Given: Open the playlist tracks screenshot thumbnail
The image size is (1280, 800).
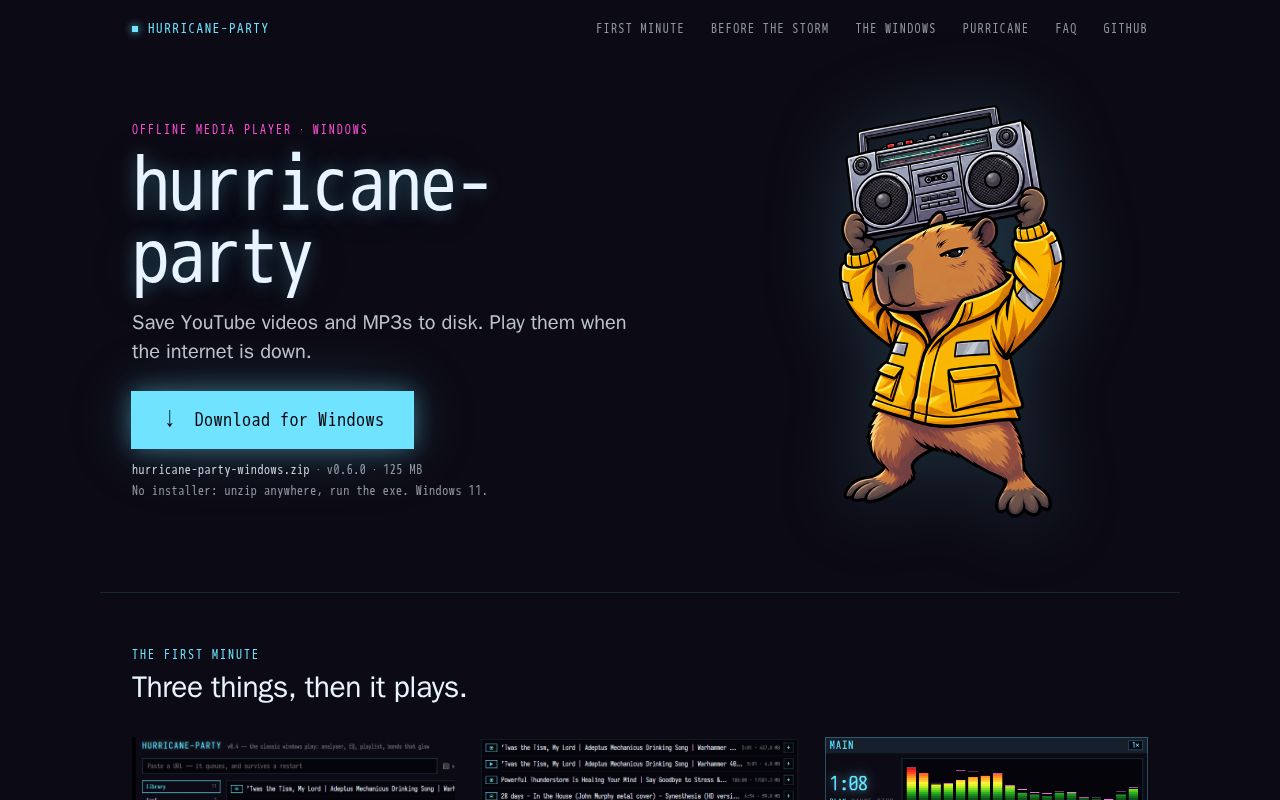Looking at the screenshot, I should coord(640,768).
